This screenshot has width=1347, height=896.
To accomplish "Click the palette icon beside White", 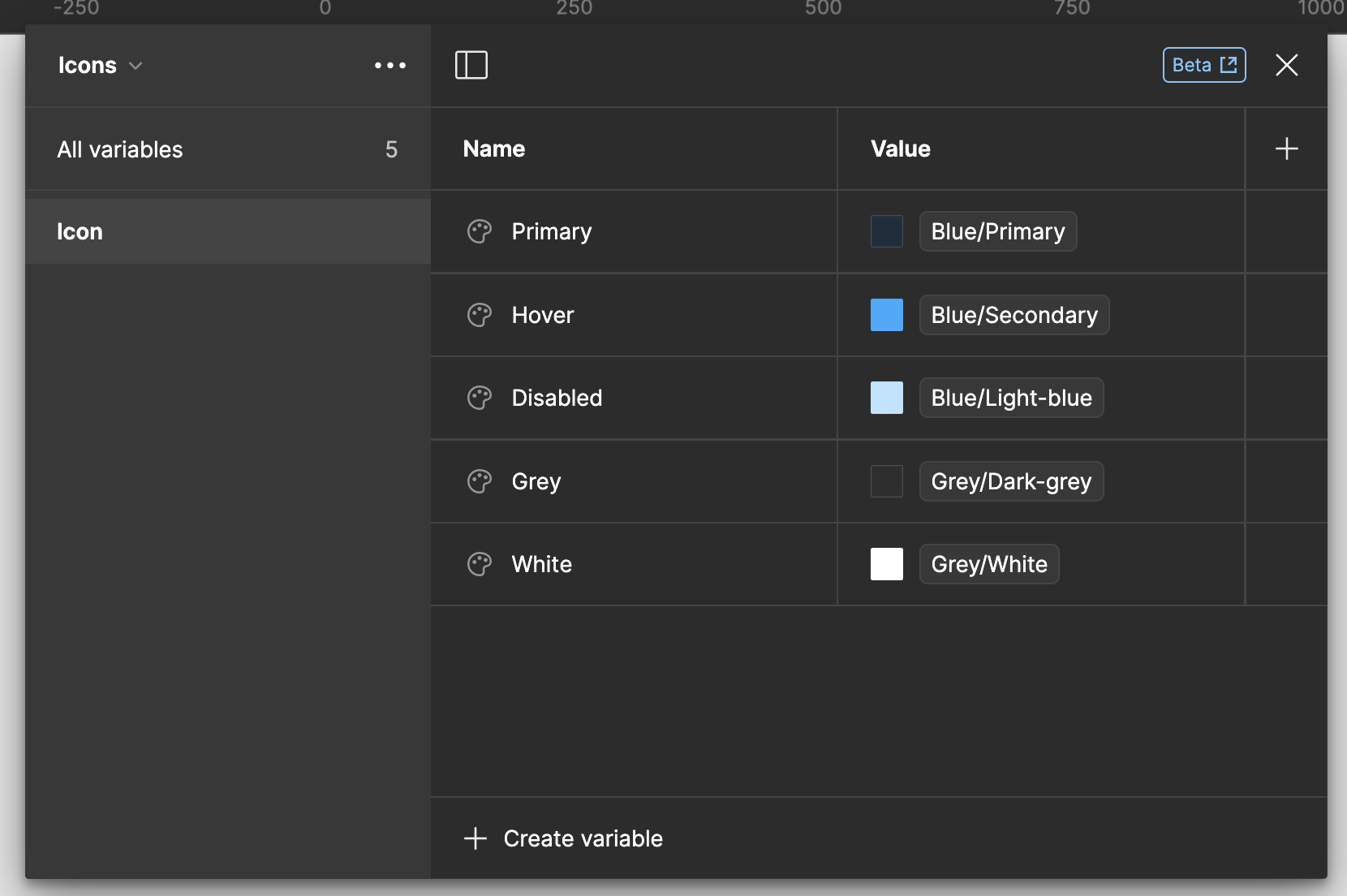I will [x=480, y=563].
